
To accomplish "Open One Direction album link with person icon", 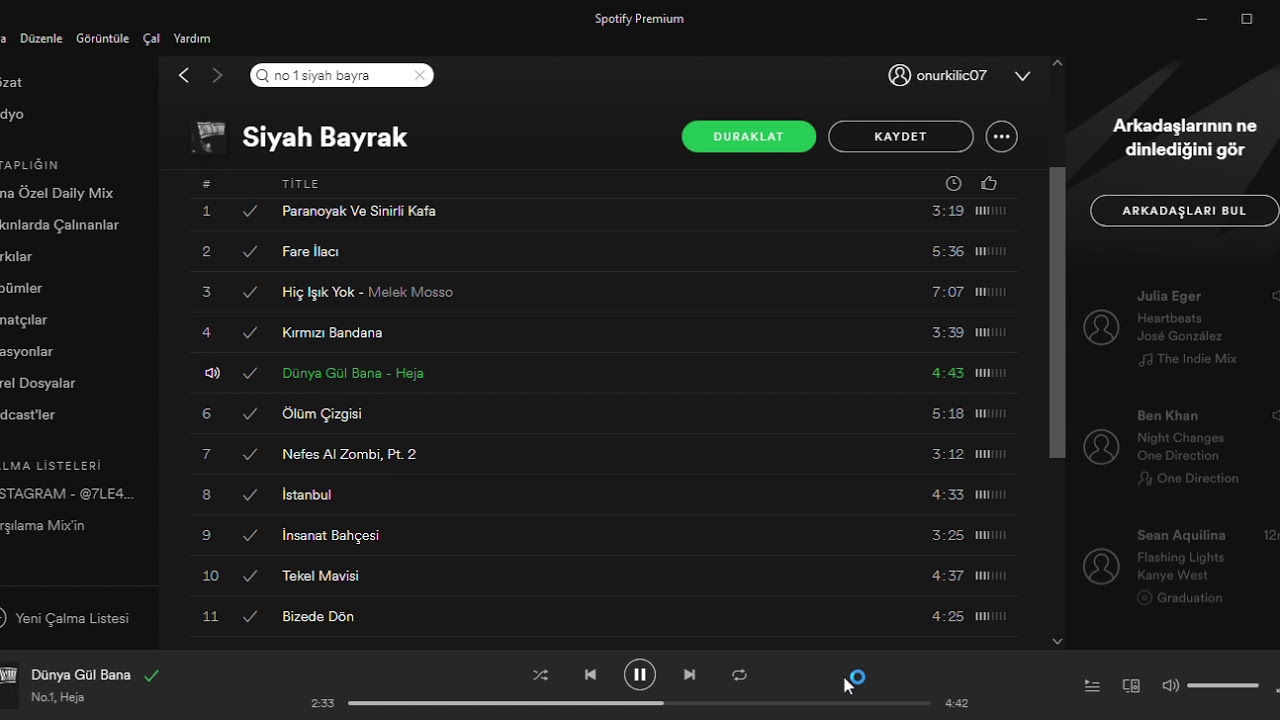I will pyautogui.click(x=1197, y=478).
